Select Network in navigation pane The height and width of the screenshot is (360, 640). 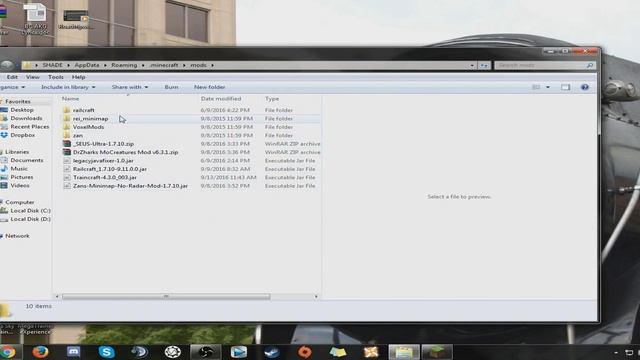(x=17, y=236)
